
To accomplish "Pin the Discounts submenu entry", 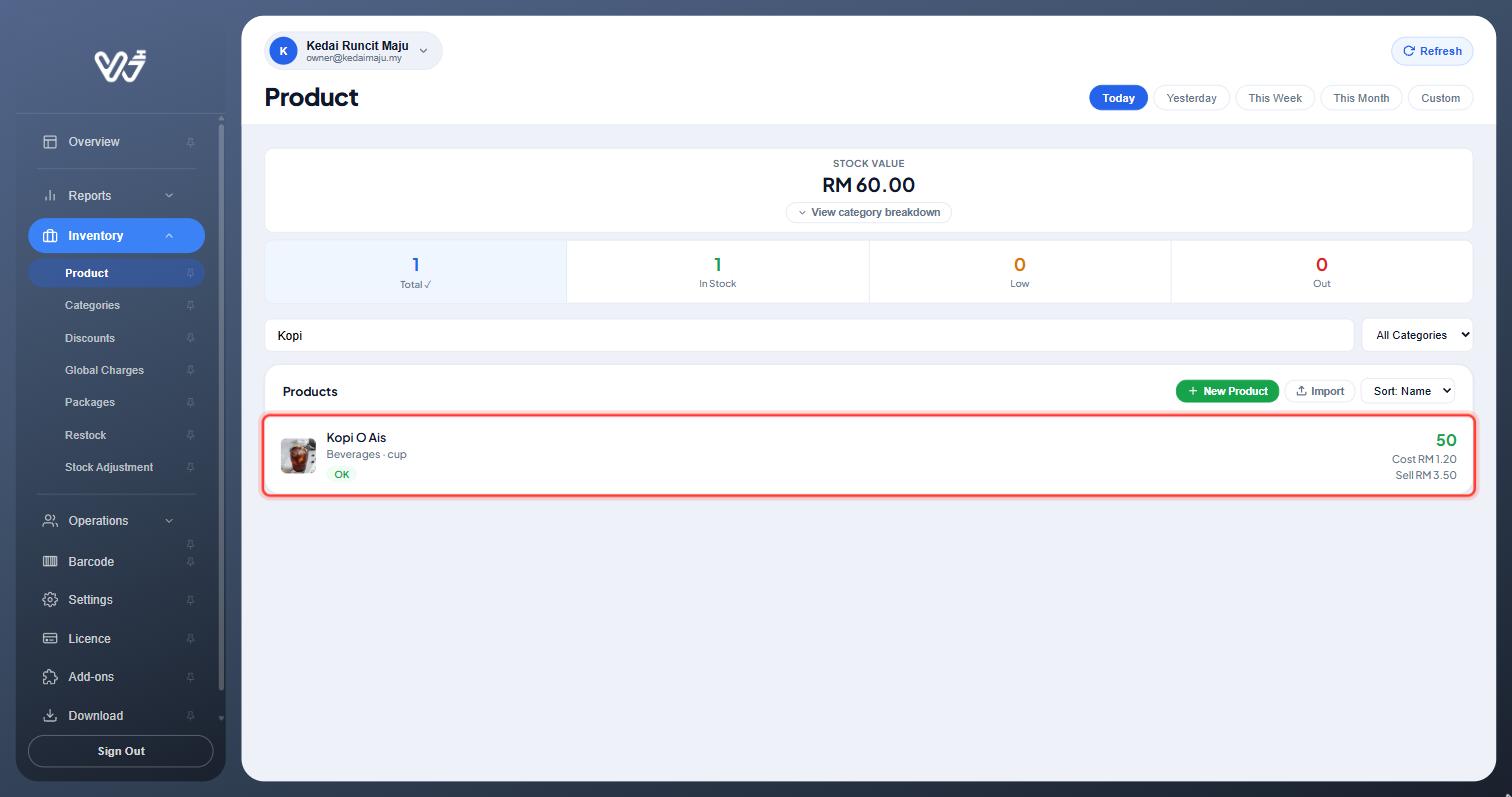I will coord(190,338).
